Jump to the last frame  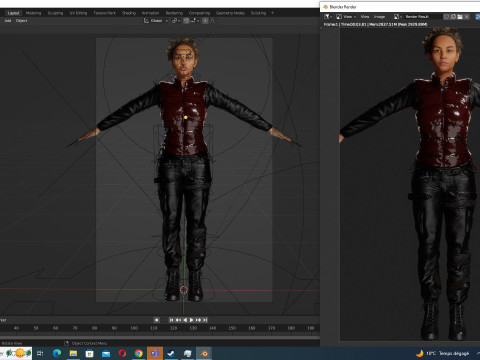pyautogui.click(x=205, y=320)
